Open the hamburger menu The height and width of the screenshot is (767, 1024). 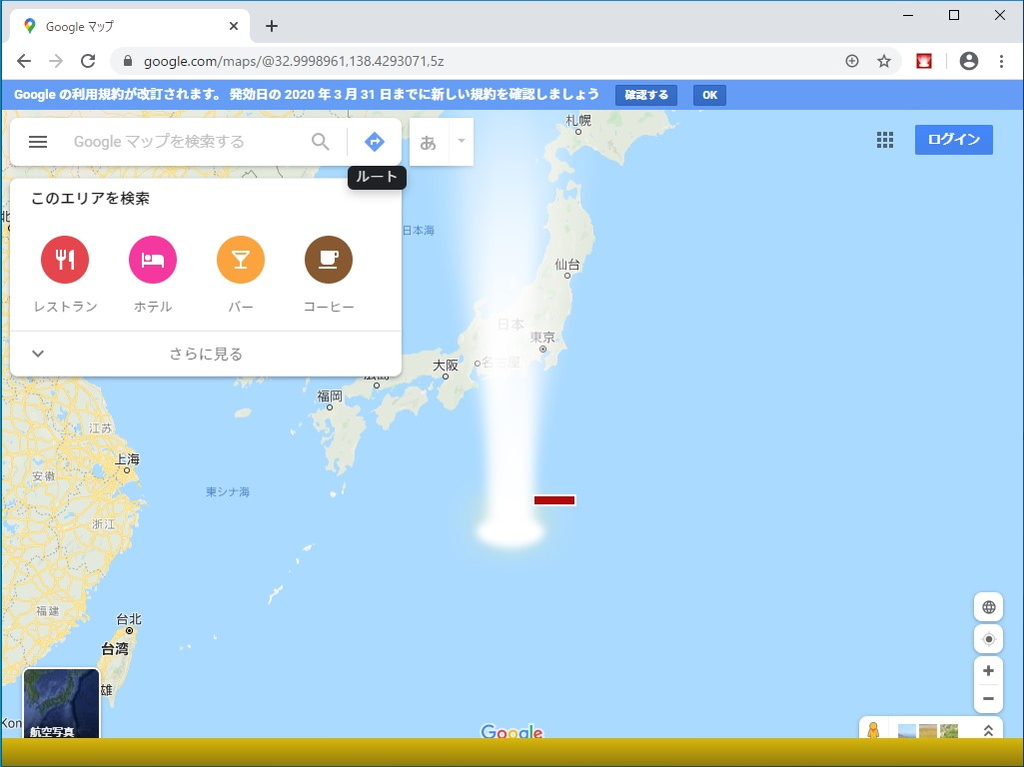click(38, 141)
